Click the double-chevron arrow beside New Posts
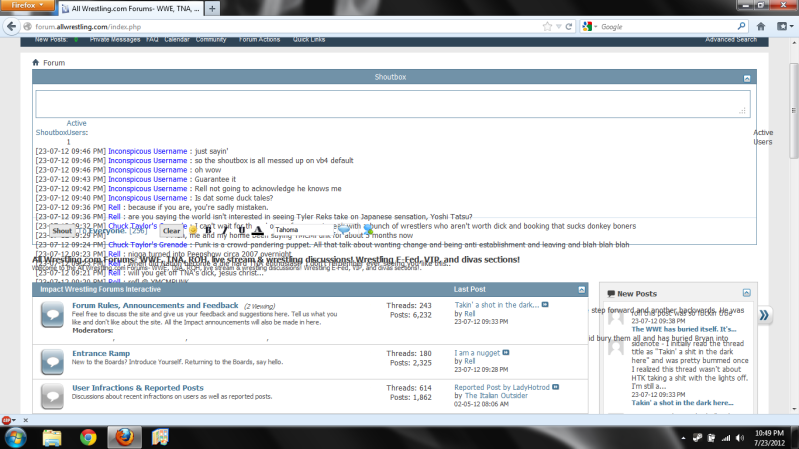799x449 pixels. click(x=764, y=315)
